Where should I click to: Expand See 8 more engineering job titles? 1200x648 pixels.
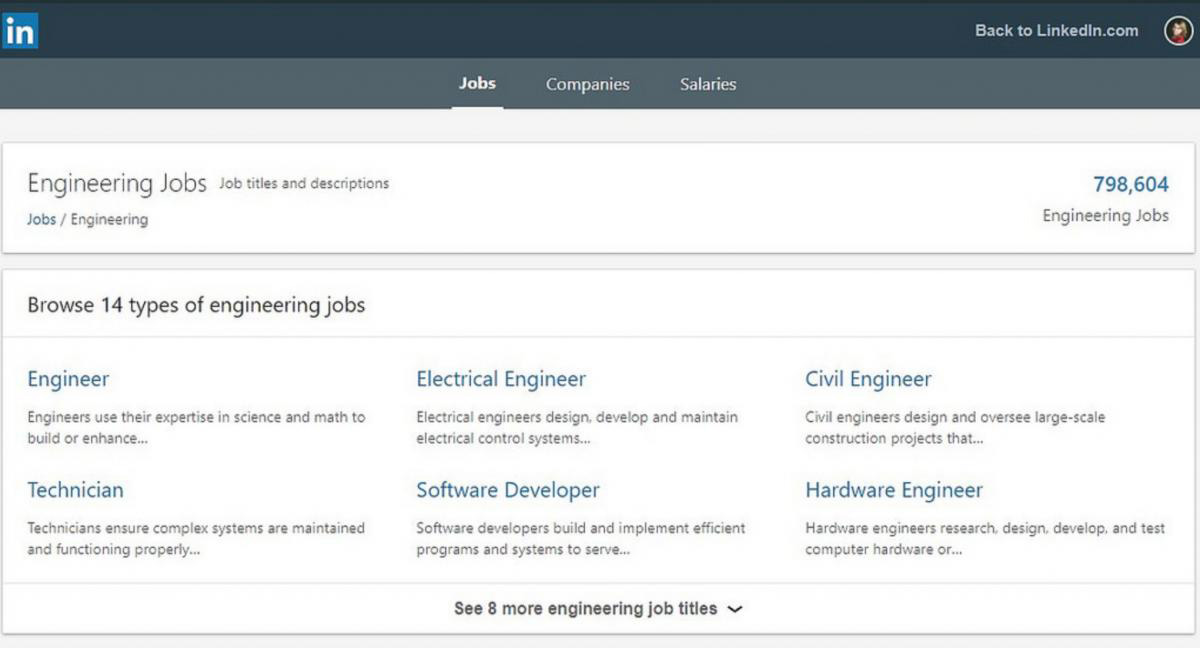[598, 608]
